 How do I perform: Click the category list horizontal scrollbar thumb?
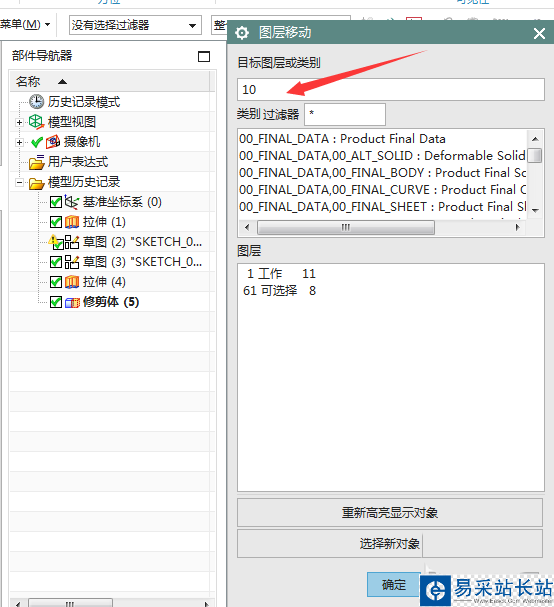pos(346,227)
